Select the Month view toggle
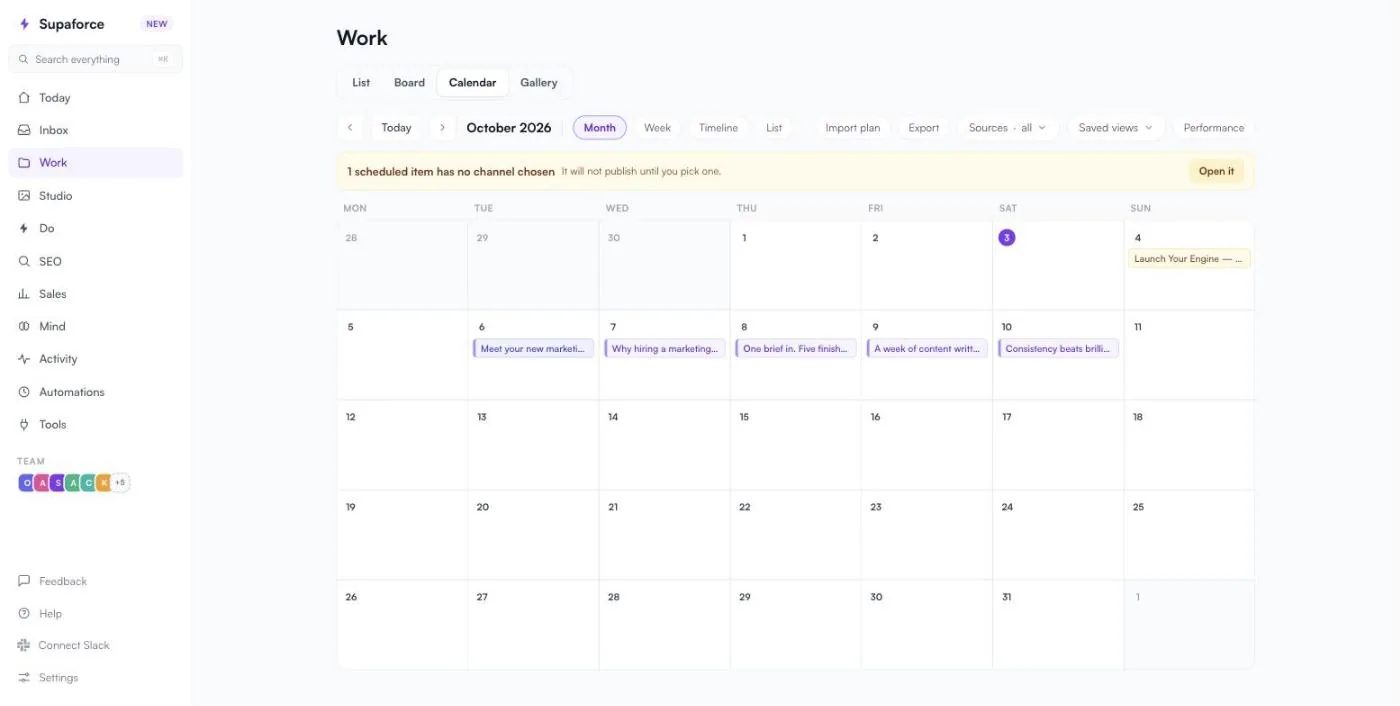The height and width of the screenshot is (706, 1400). tap(600, 128)
